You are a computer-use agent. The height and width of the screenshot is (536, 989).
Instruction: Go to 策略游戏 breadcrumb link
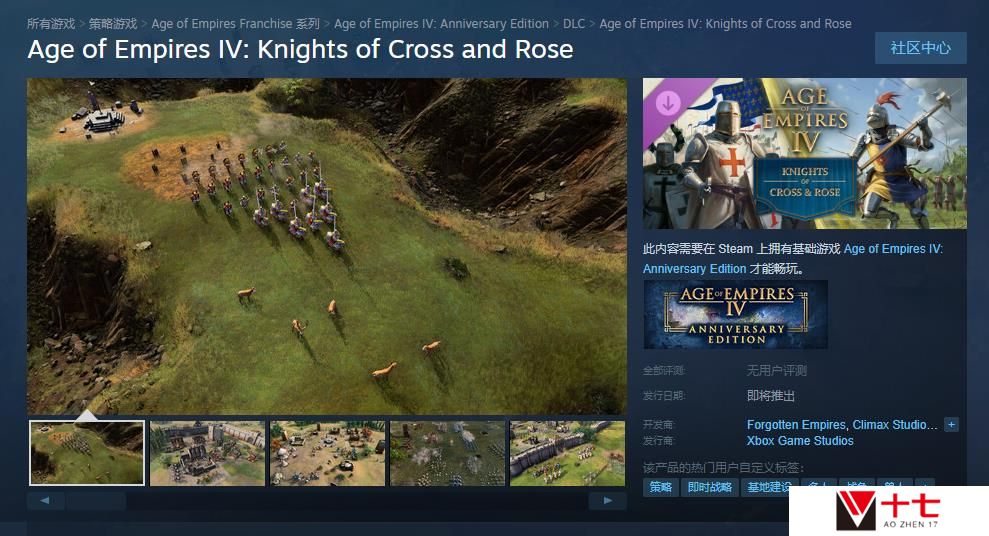(113, 24)
